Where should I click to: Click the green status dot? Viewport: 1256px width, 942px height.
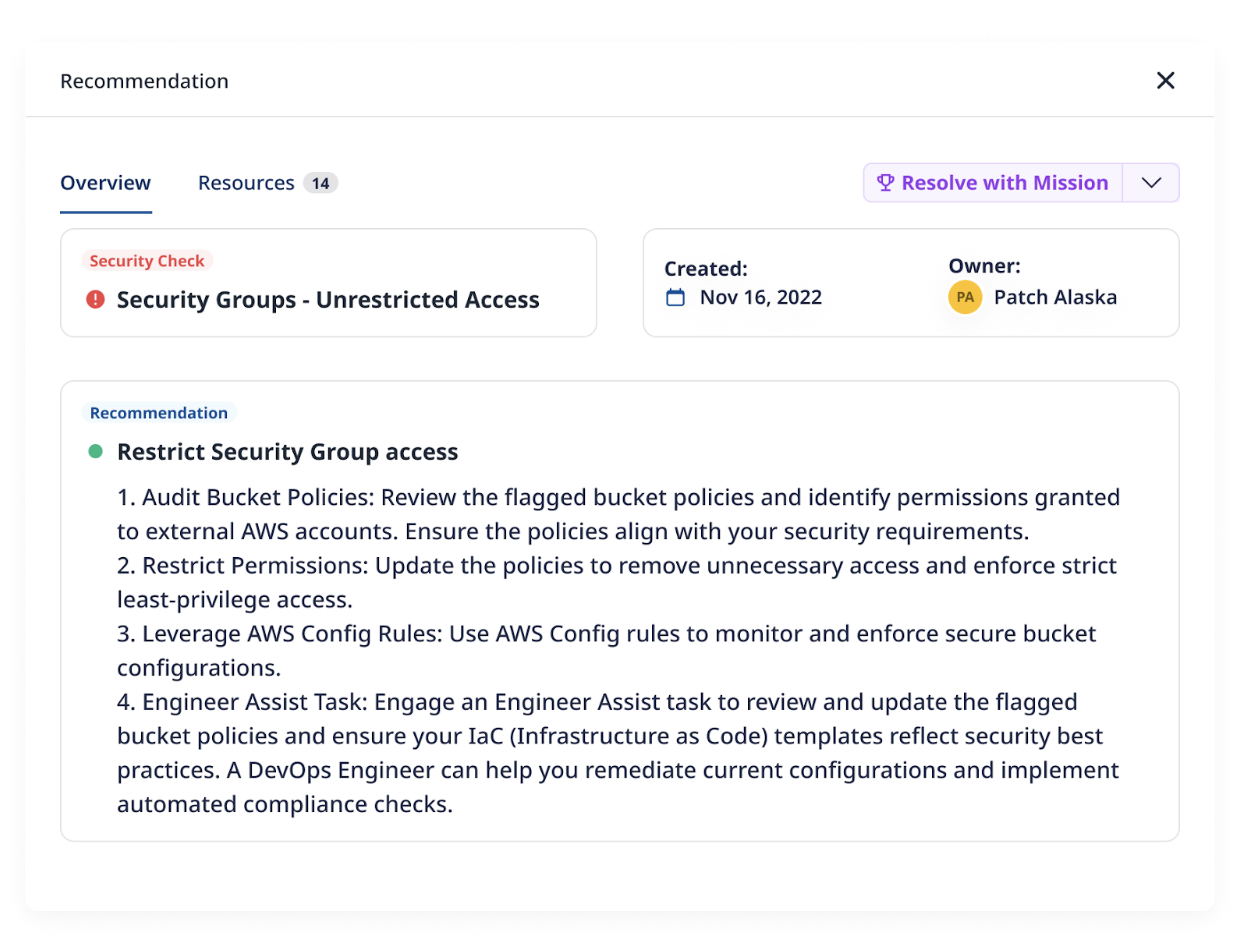tap(96, 452)
